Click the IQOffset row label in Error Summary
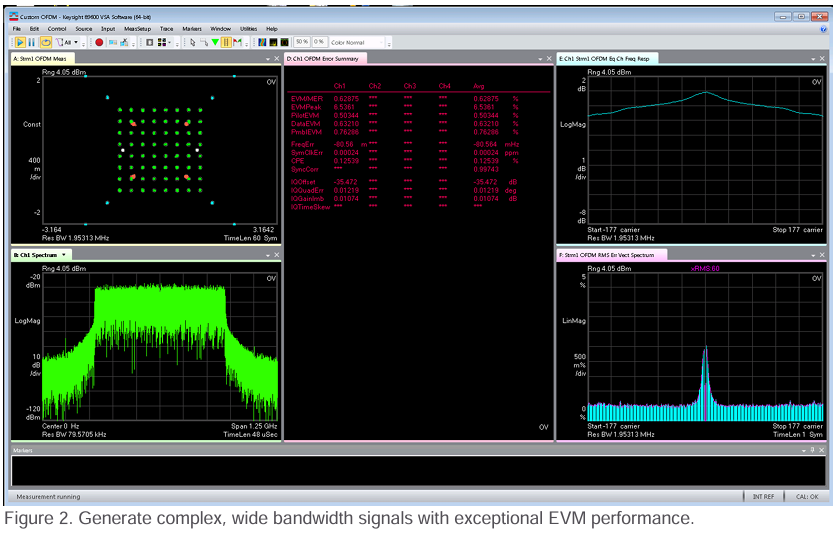 [302, 182]
